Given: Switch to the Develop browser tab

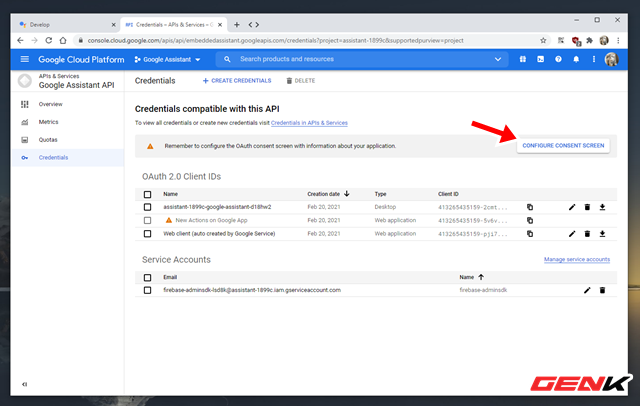Looking at the screenshot, I should tap(67, 25).
